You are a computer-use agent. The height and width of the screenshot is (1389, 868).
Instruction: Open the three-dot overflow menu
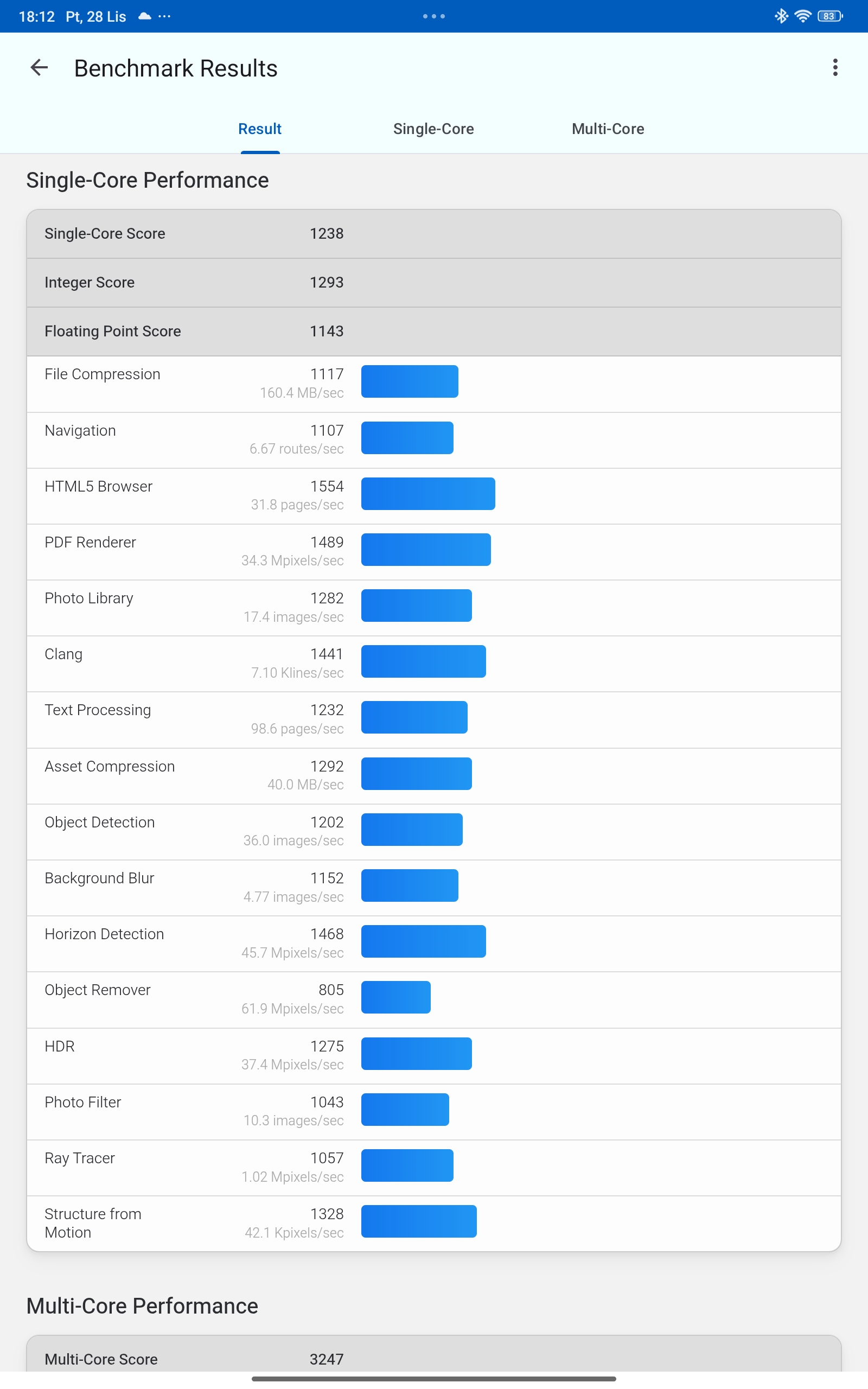835,68
